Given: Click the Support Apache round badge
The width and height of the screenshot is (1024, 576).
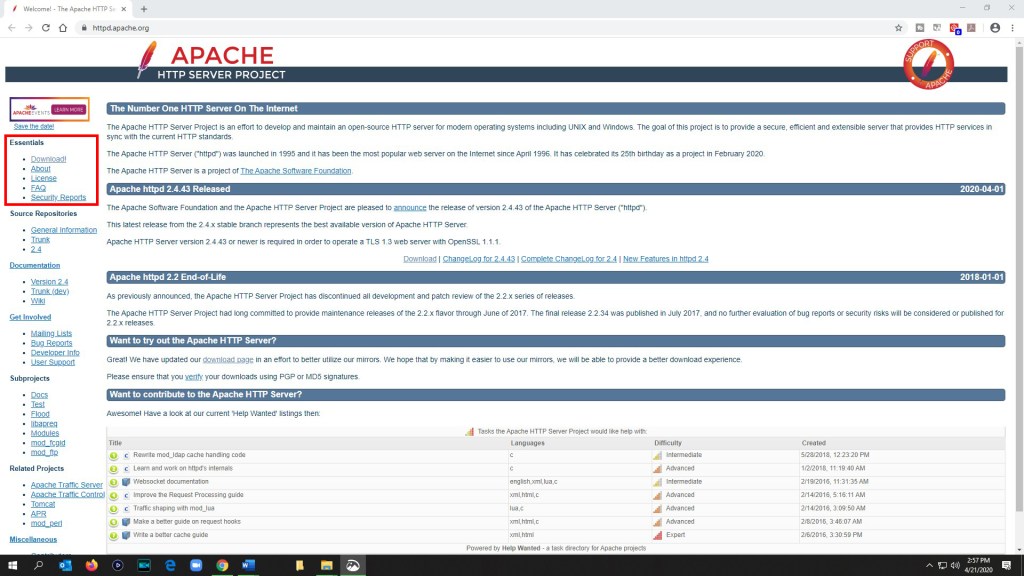Looking at the screenshot, I should tap(927, 65).
